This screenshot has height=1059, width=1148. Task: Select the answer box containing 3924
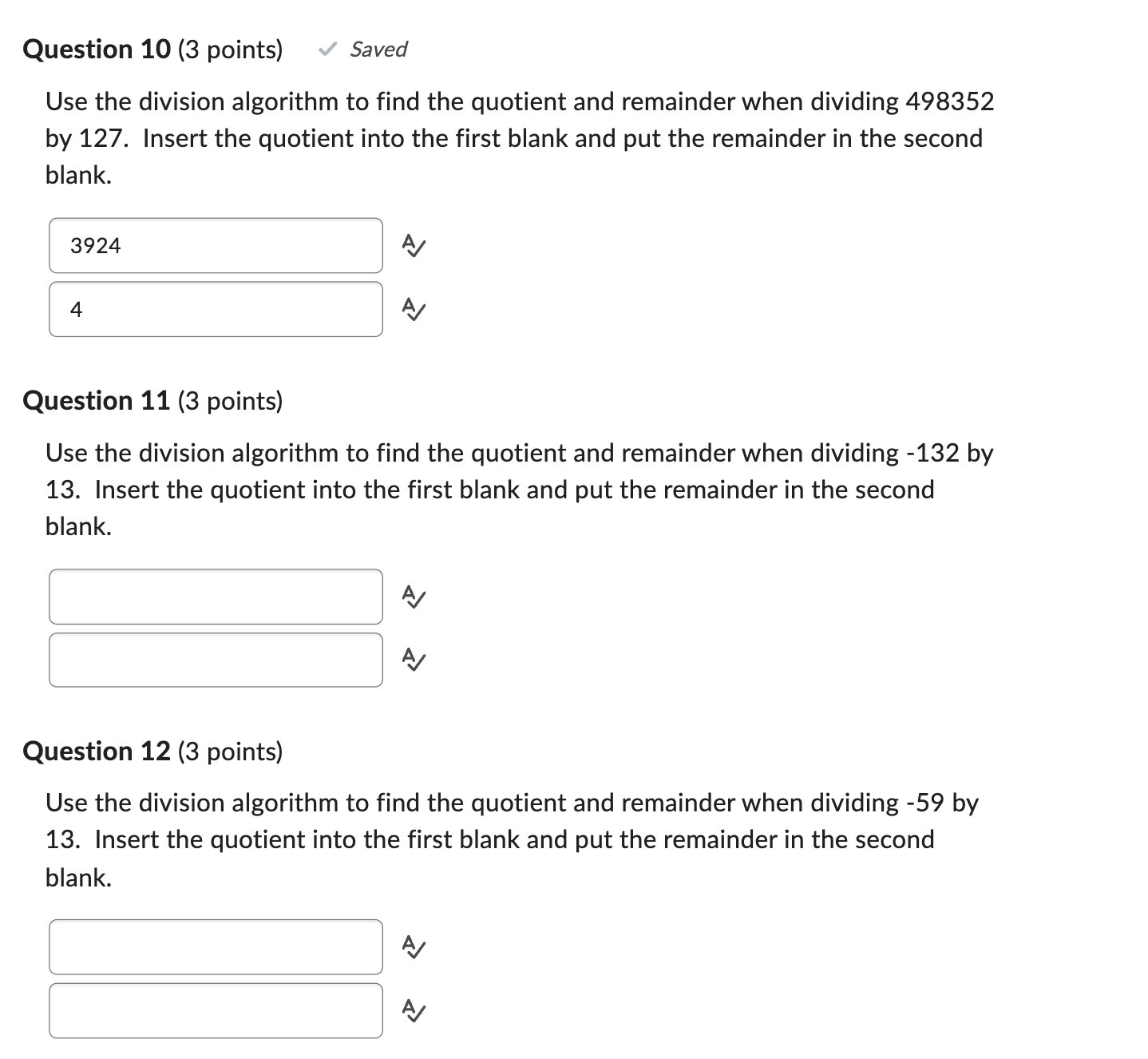[216, 245]
